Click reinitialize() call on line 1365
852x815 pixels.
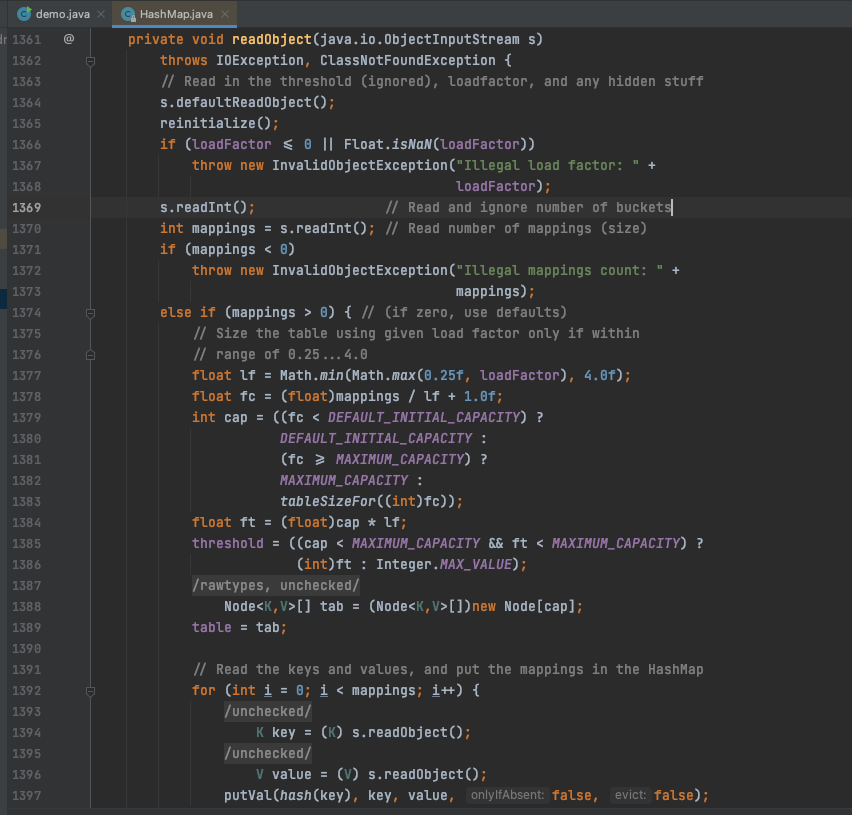tap(216, 123)
